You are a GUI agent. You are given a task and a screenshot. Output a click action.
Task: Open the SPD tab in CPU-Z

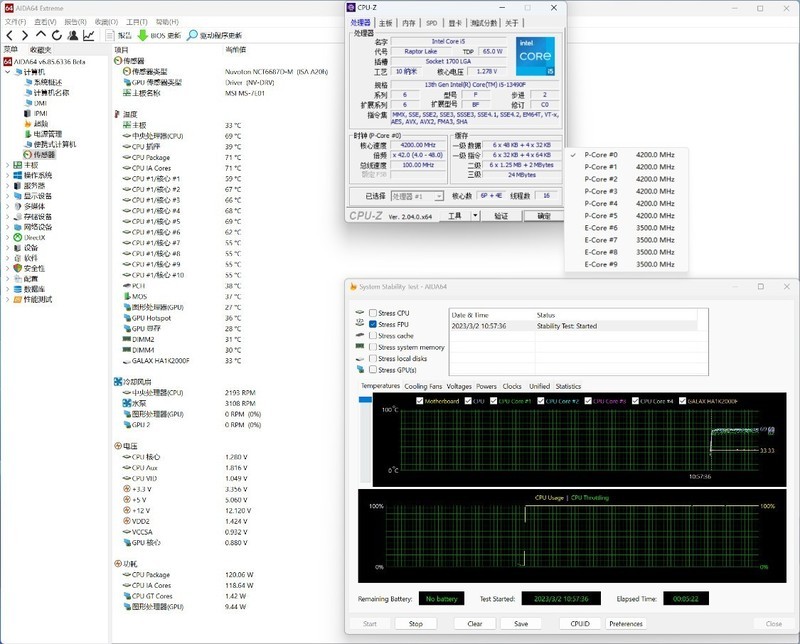431,22
